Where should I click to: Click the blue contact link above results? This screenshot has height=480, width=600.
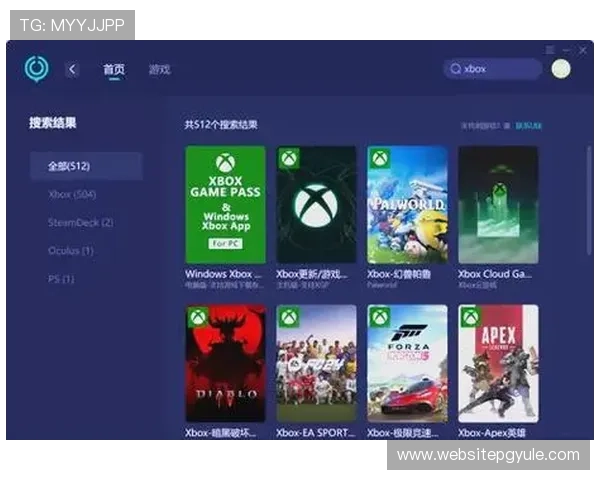[528, 126]
